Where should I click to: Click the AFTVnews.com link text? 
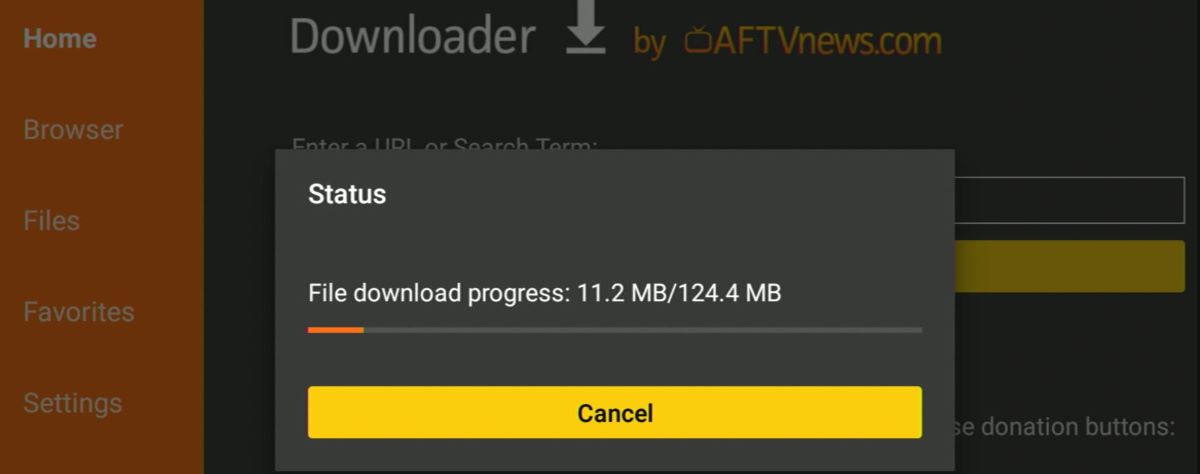coord(813,41)
